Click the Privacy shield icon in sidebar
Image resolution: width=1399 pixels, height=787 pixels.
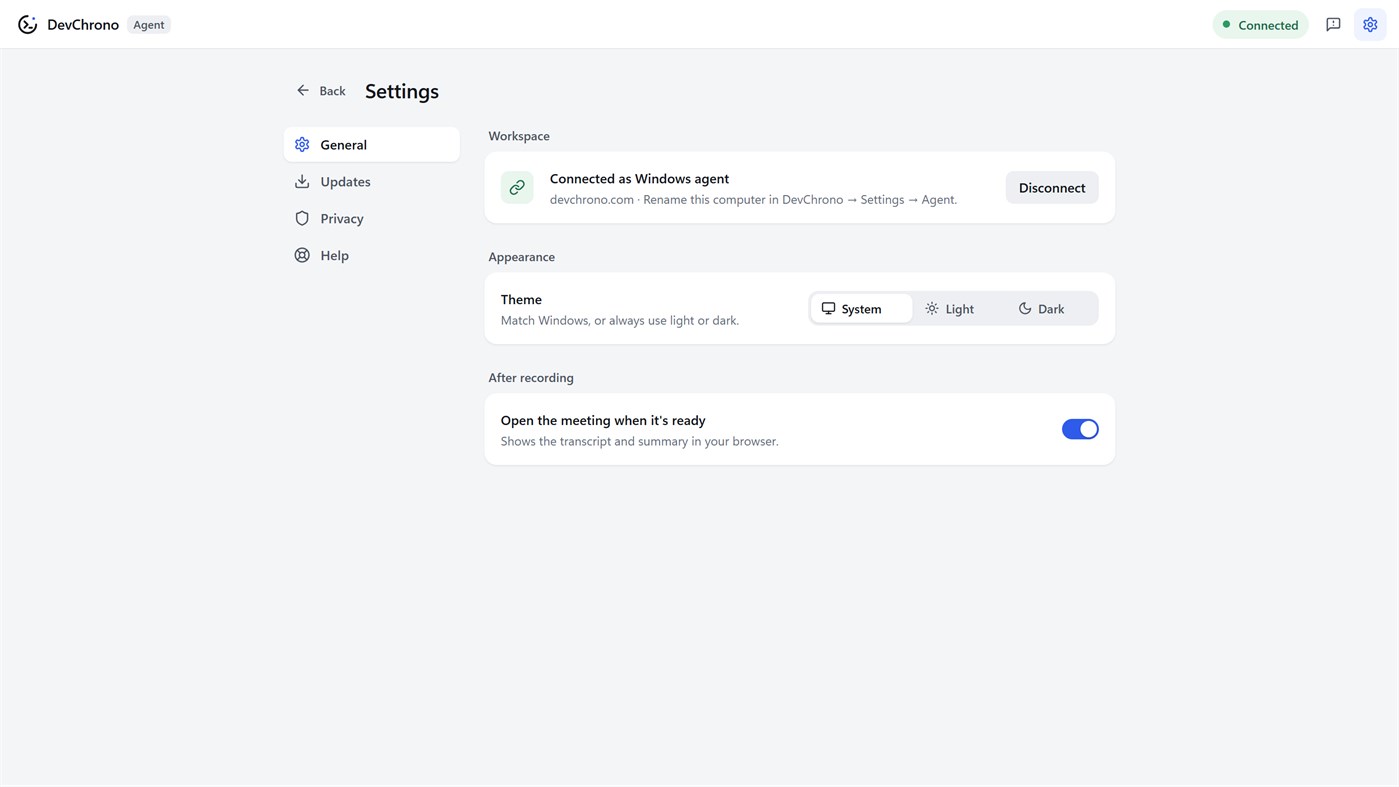(302, 218)
